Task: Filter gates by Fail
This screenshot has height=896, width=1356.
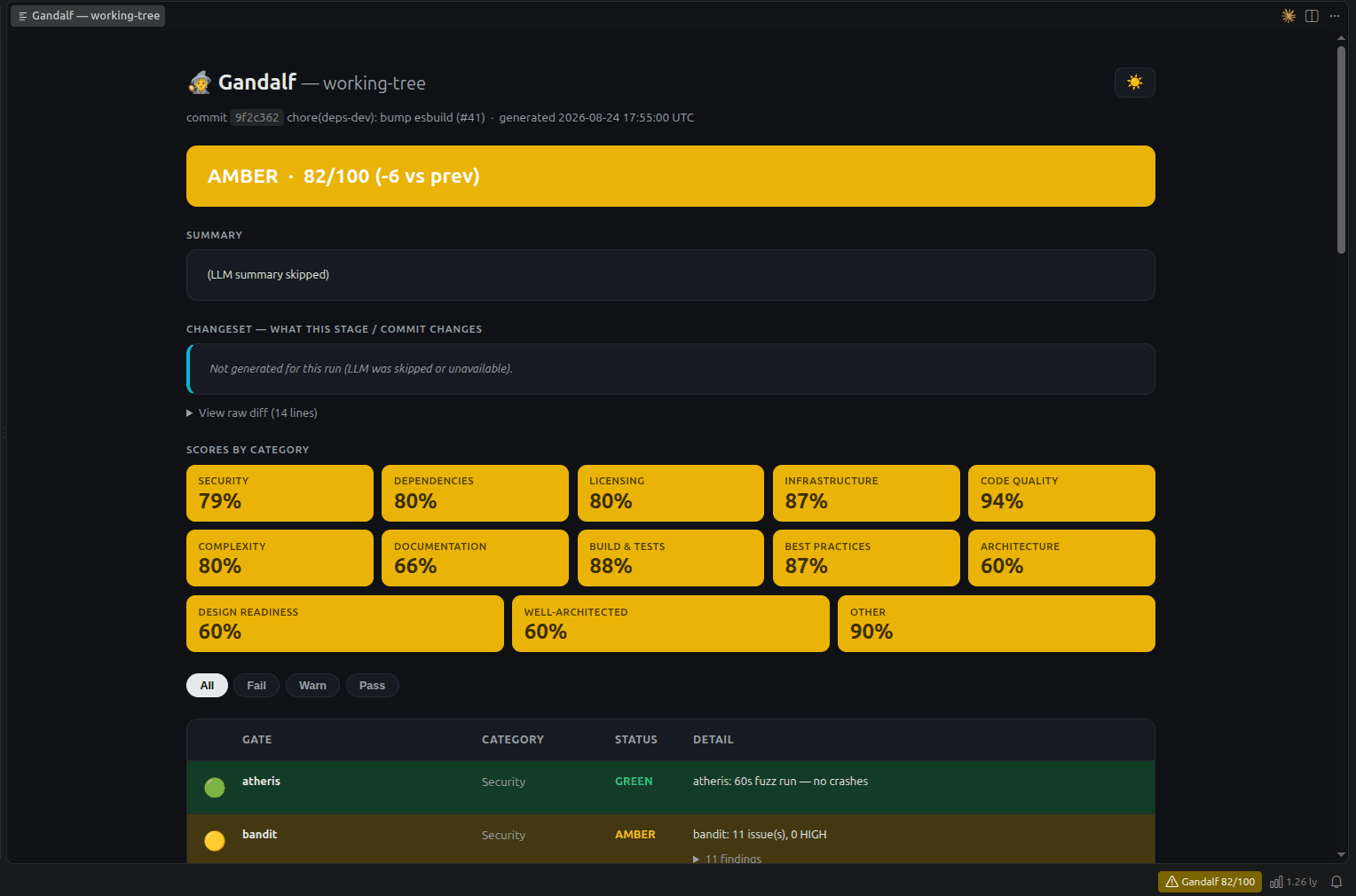Action: point(256,686)
